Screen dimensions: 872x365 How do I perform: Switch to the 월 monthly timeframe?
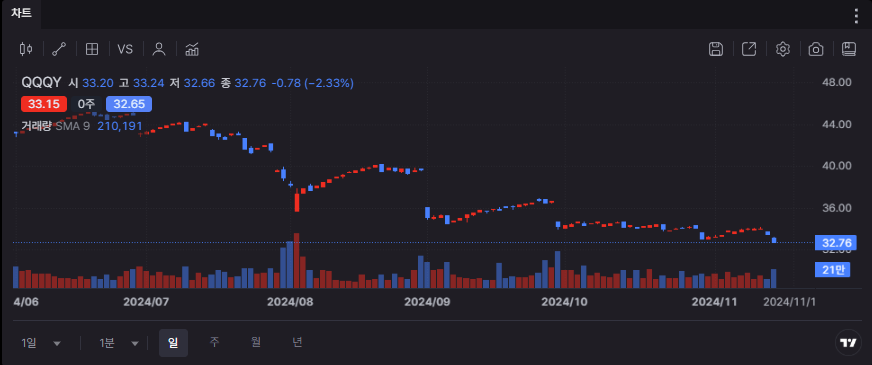[256, 343]
